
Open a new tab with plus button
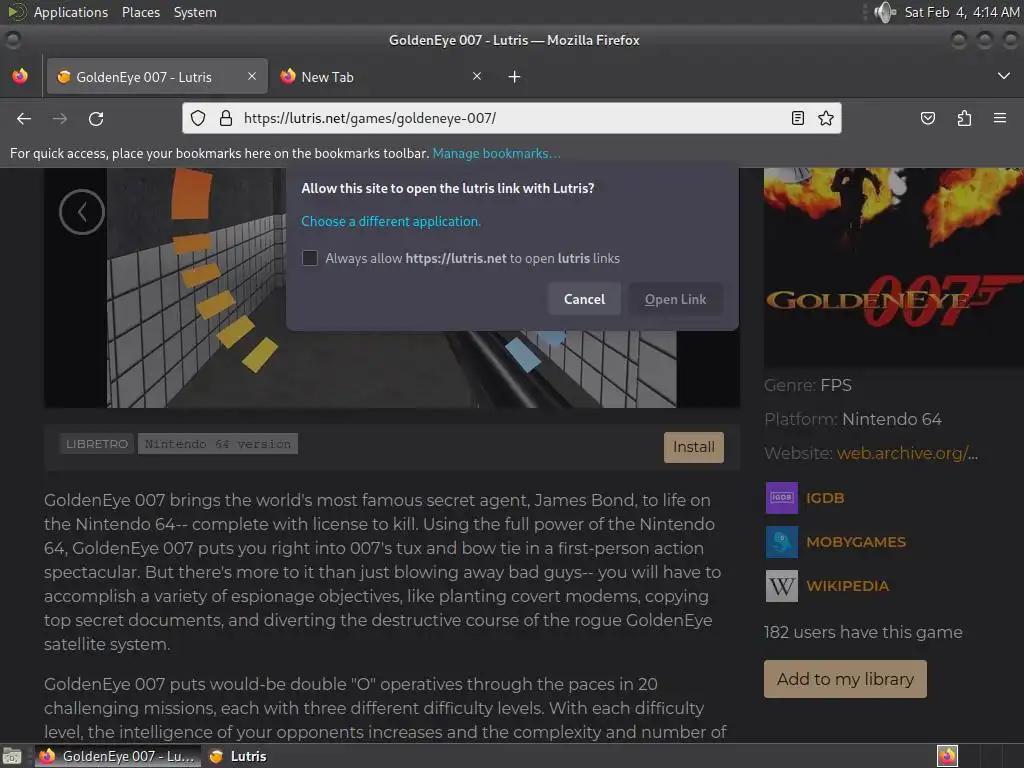click(515, 77)
